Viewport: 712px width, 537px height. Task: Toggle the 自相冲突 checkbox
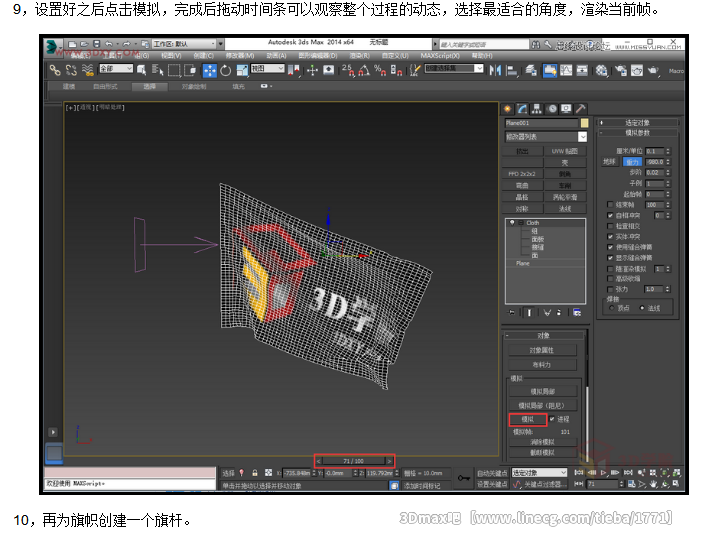(610, 215)
